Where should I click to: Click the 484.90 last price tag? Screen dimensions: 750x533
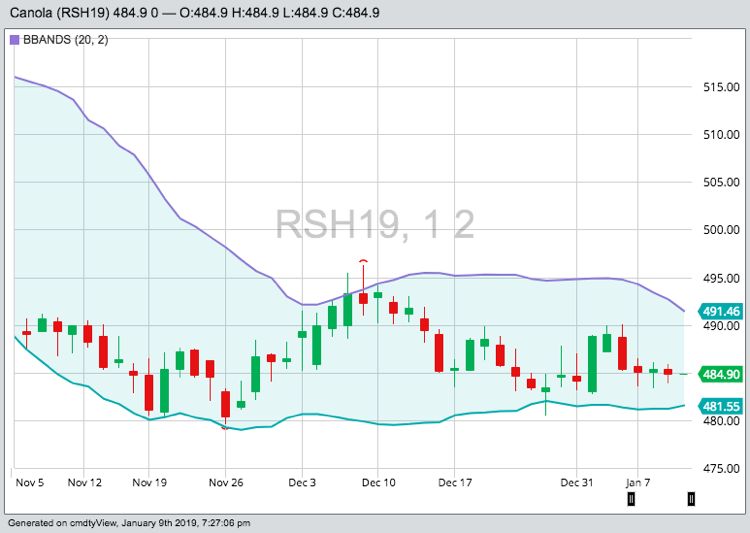tap(721, 374)
